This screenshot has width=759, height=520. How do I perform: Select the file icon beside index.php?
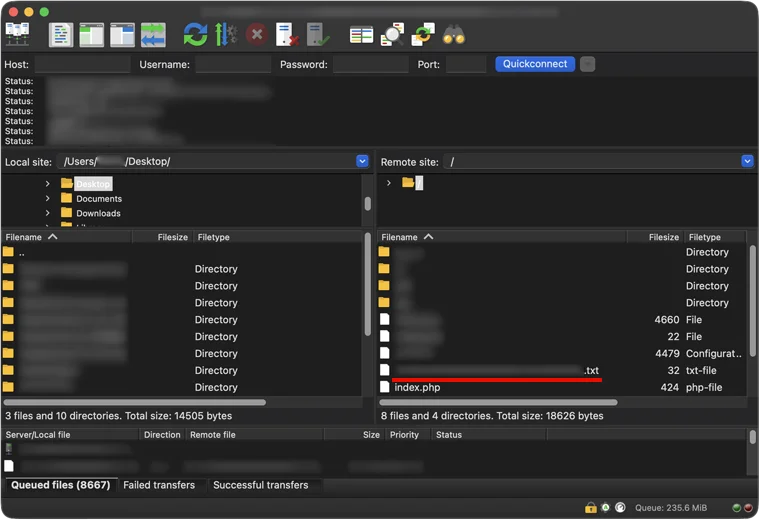point(385,387)
